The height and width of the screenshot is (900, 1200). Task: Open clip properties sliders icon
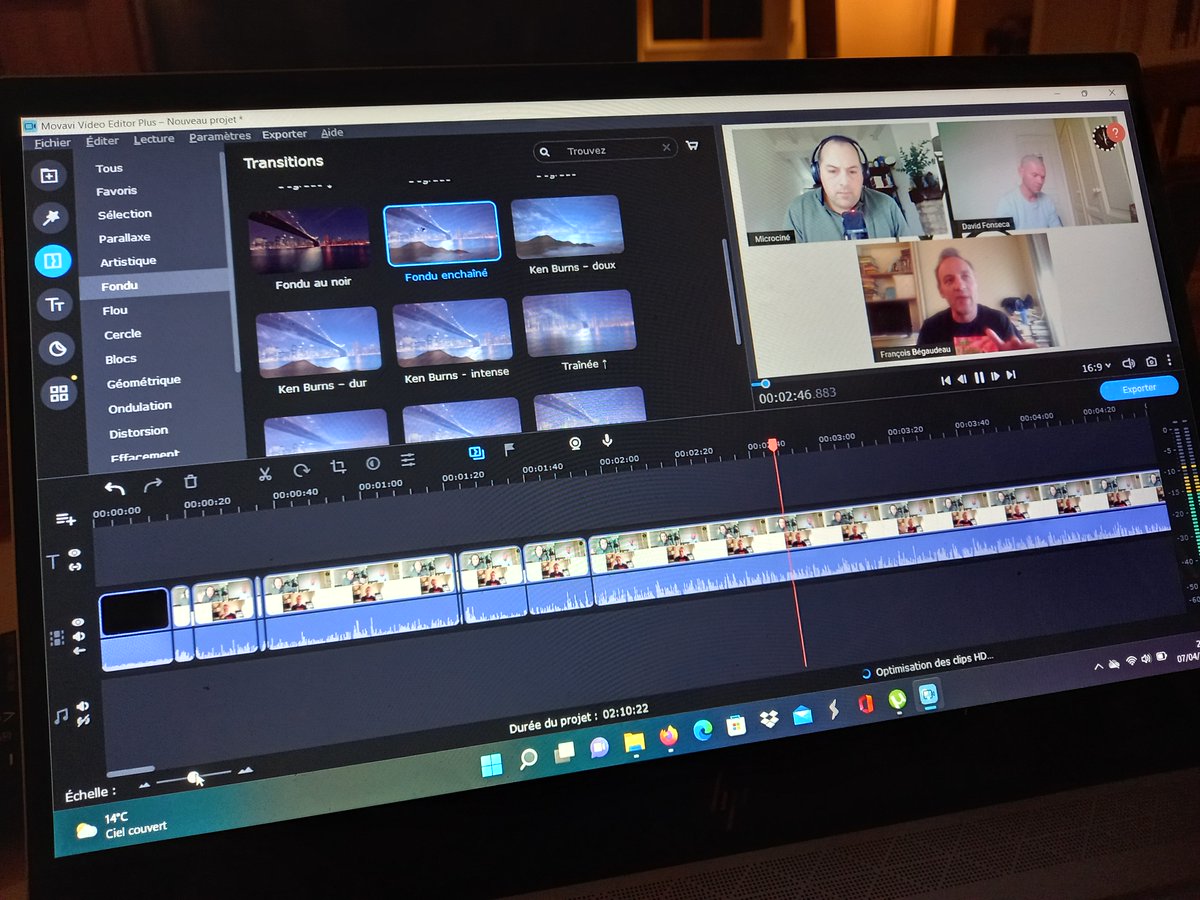click(408, 460)
